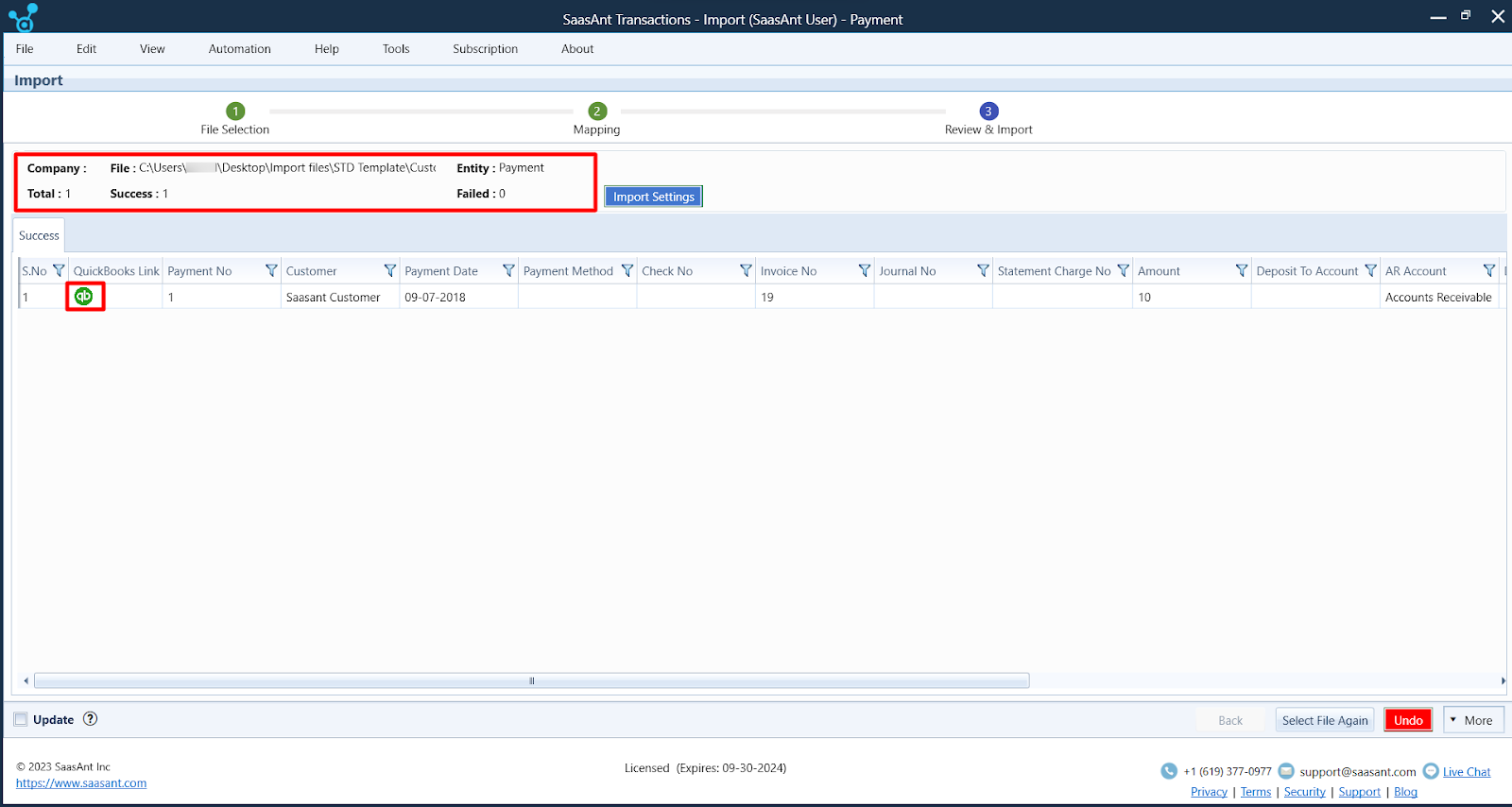Screen dimensions: 1512x807
Task: Open the File menu
Action: [25, 49]
